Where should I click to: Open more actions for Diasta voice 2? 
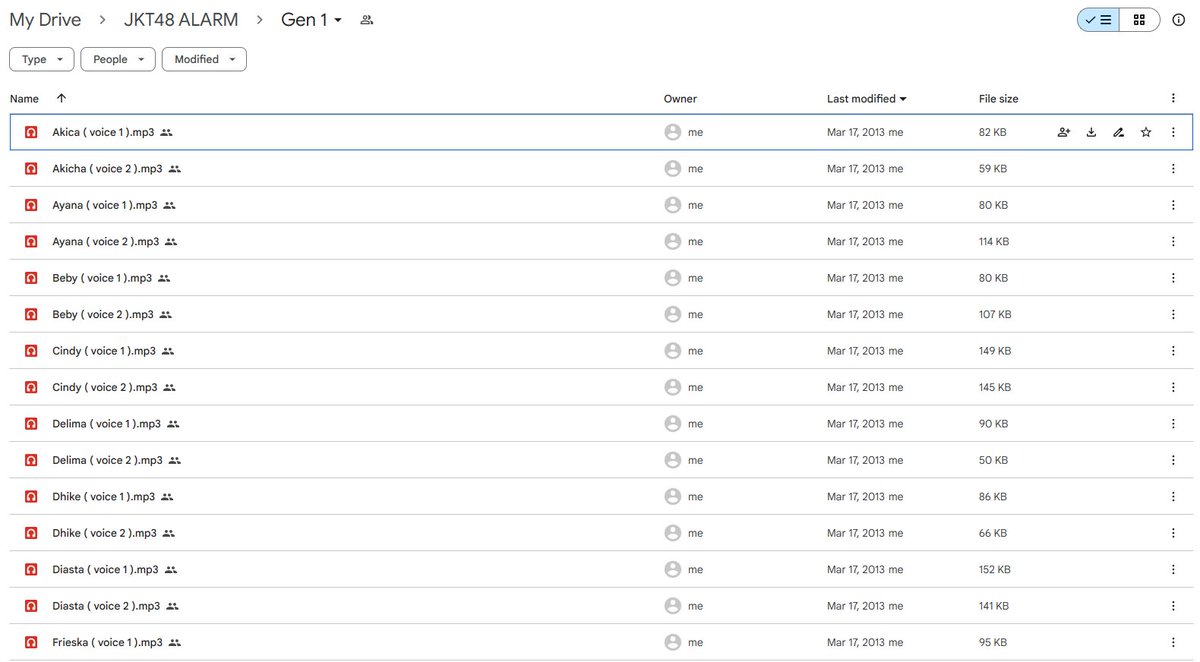point(1173,606)
